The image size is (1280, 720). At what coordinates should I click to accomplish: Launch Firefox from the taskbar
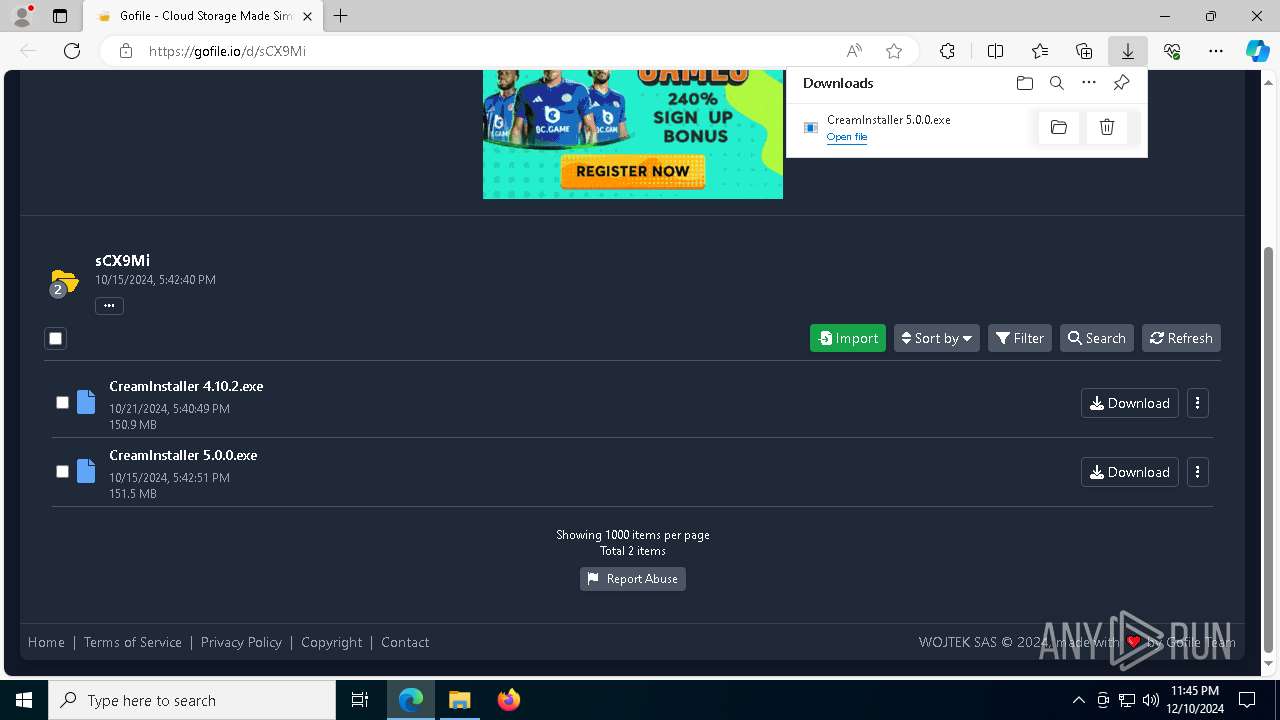tap(508, 700)
